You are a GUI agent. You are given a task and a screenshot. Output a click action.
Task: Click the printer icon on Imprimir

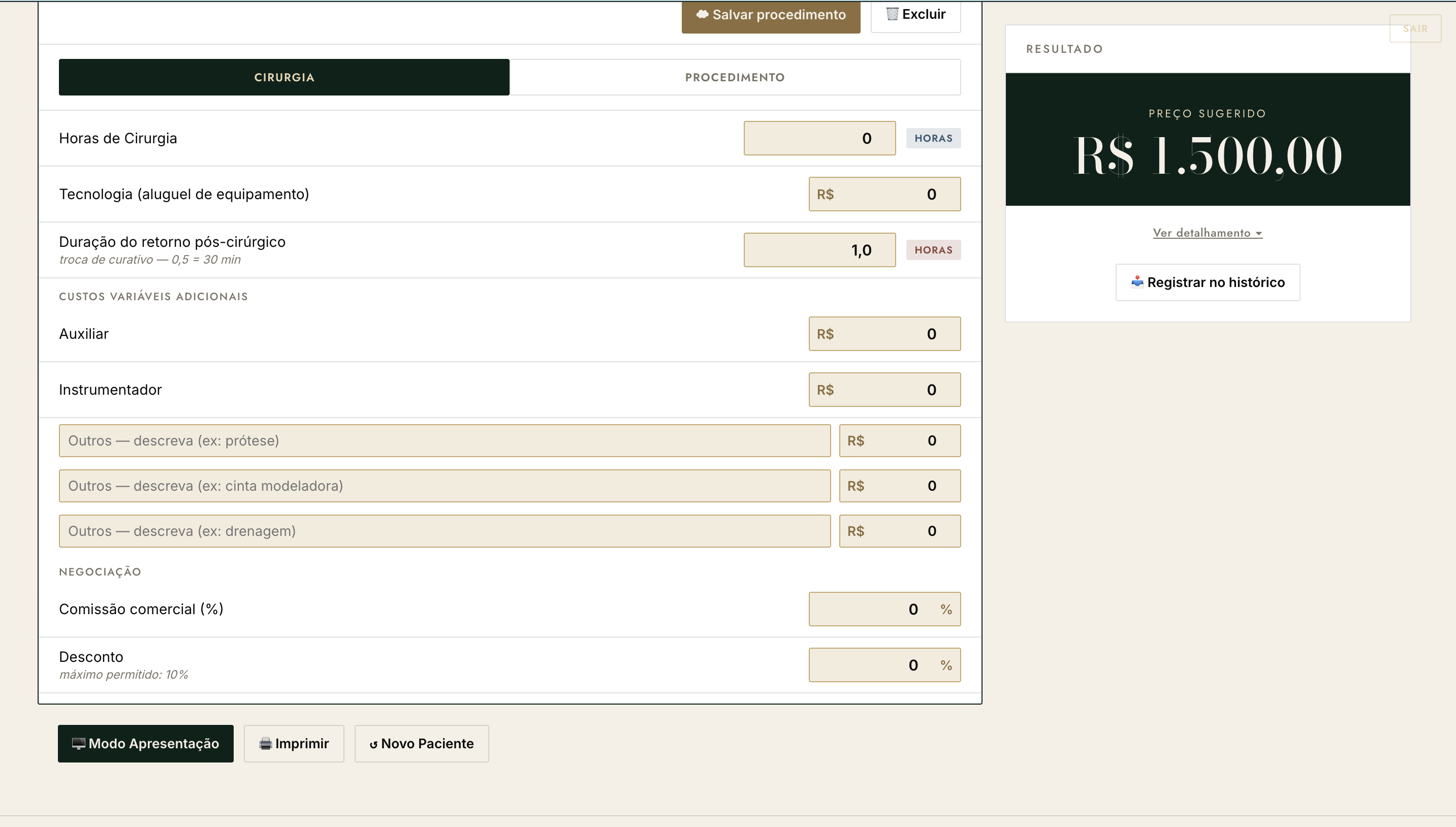pos(265,744)
